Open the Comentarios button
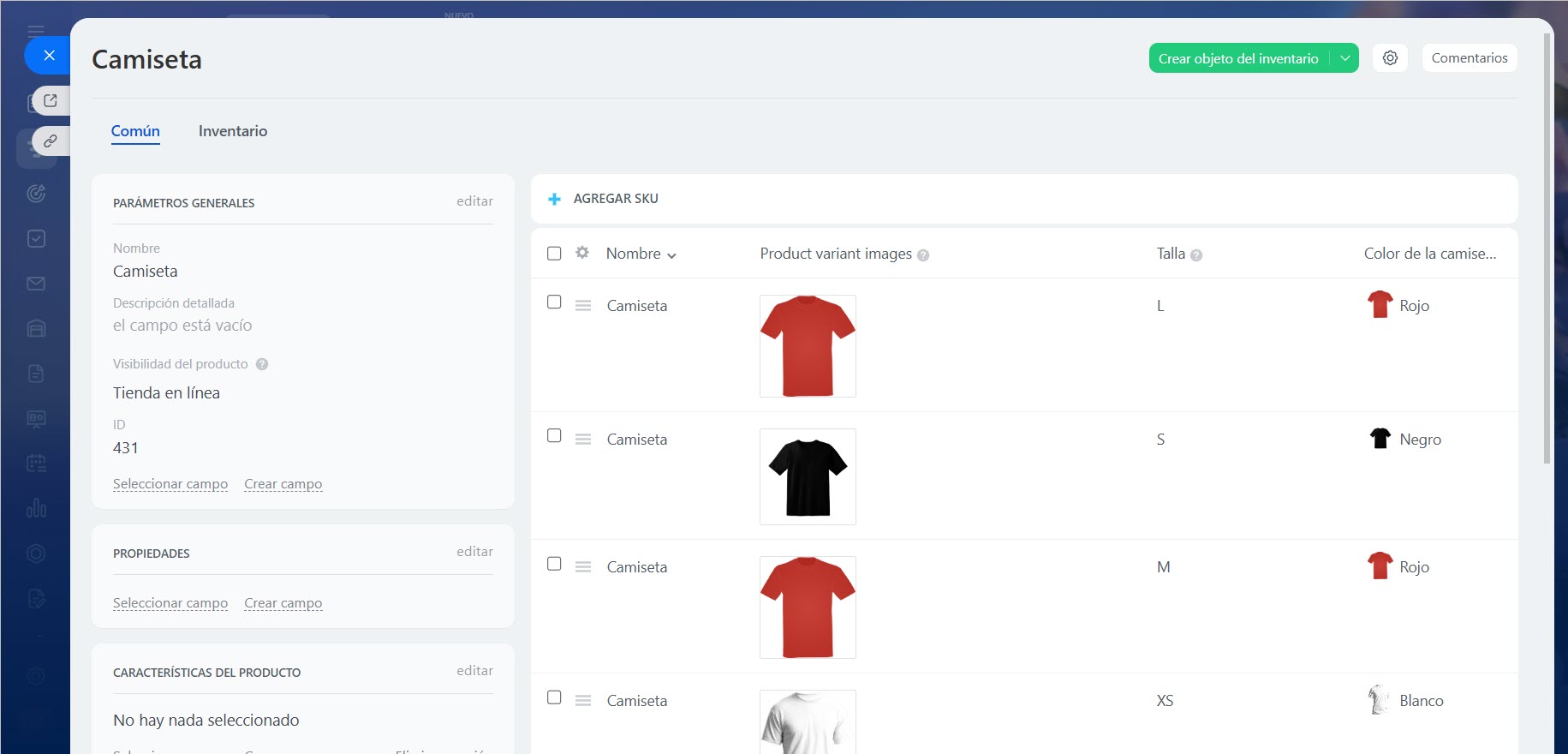 click(1469, 58)
